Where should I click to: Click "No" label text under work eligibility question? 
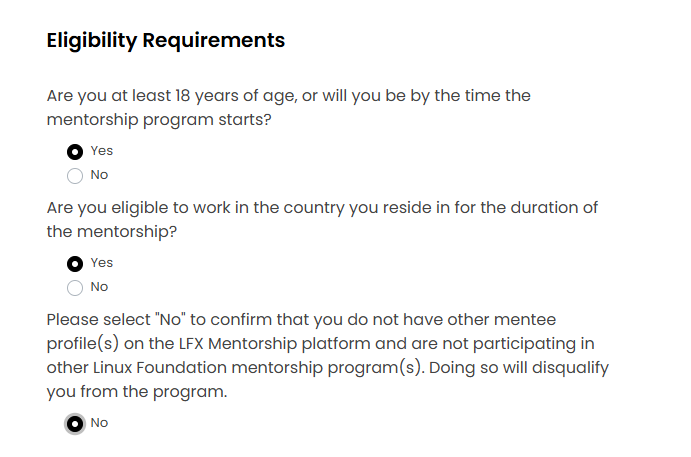[x=99, y=287]
